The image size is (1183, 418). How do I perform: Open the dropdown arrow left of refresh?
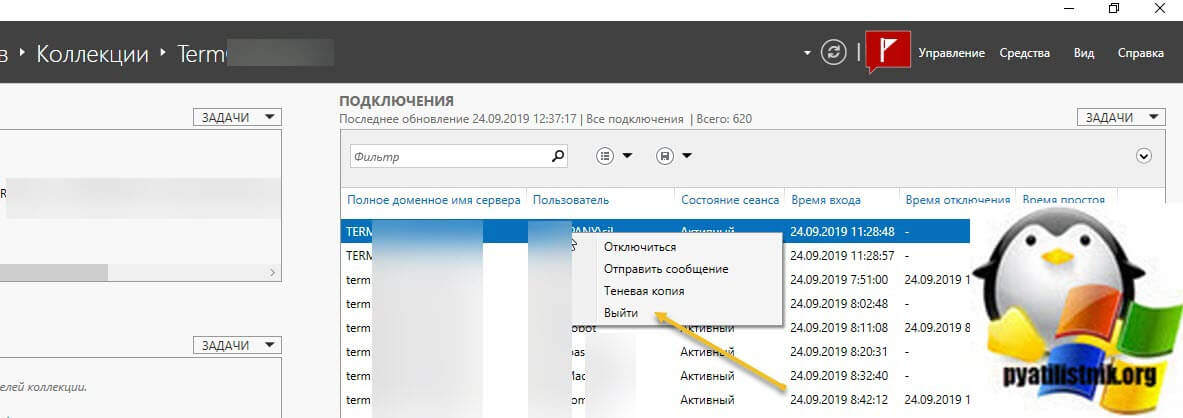(807, 53)
